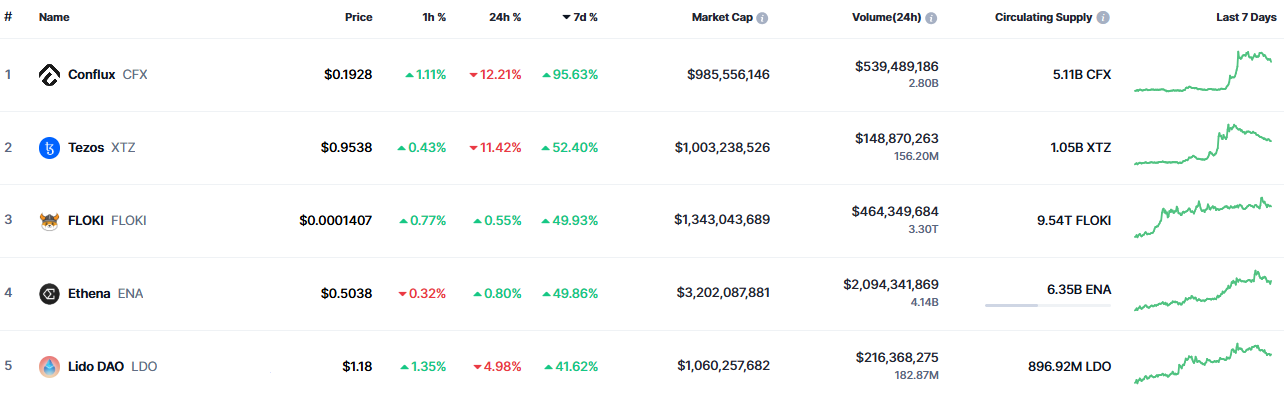Viewport: 1284px width, 414px height.
Task: Click the FLOKI 7-day sparkline chart
Action: 1203,218
